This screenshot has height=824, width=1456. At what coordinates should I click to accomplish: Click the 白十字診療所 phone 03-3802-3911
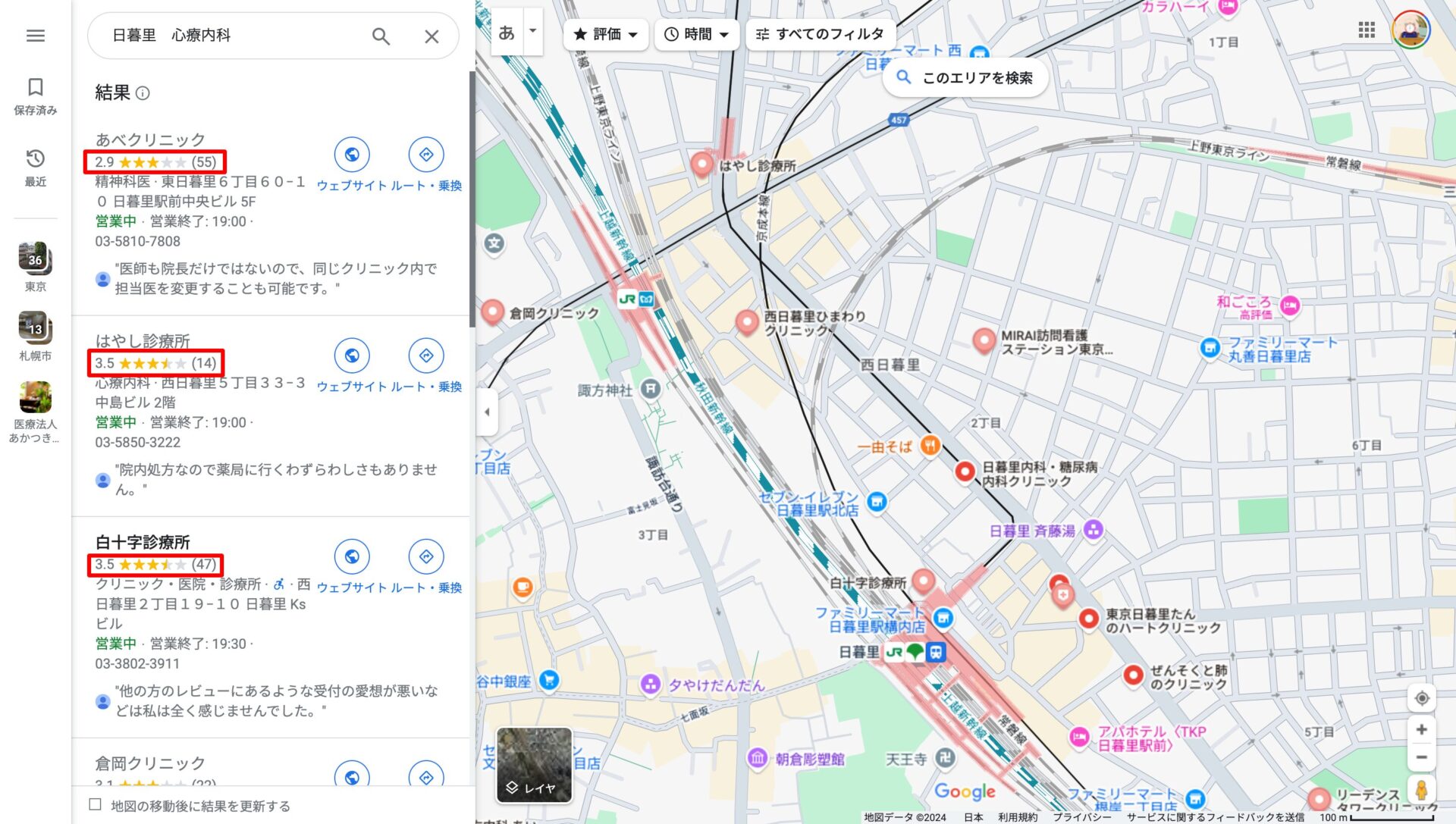[x=138, y=663]
